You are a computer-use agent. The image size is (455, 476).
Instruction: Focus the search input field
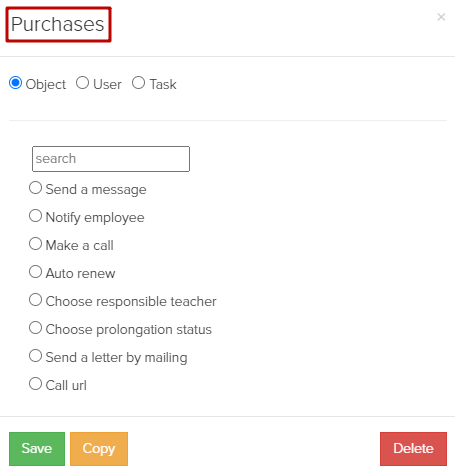111,159
